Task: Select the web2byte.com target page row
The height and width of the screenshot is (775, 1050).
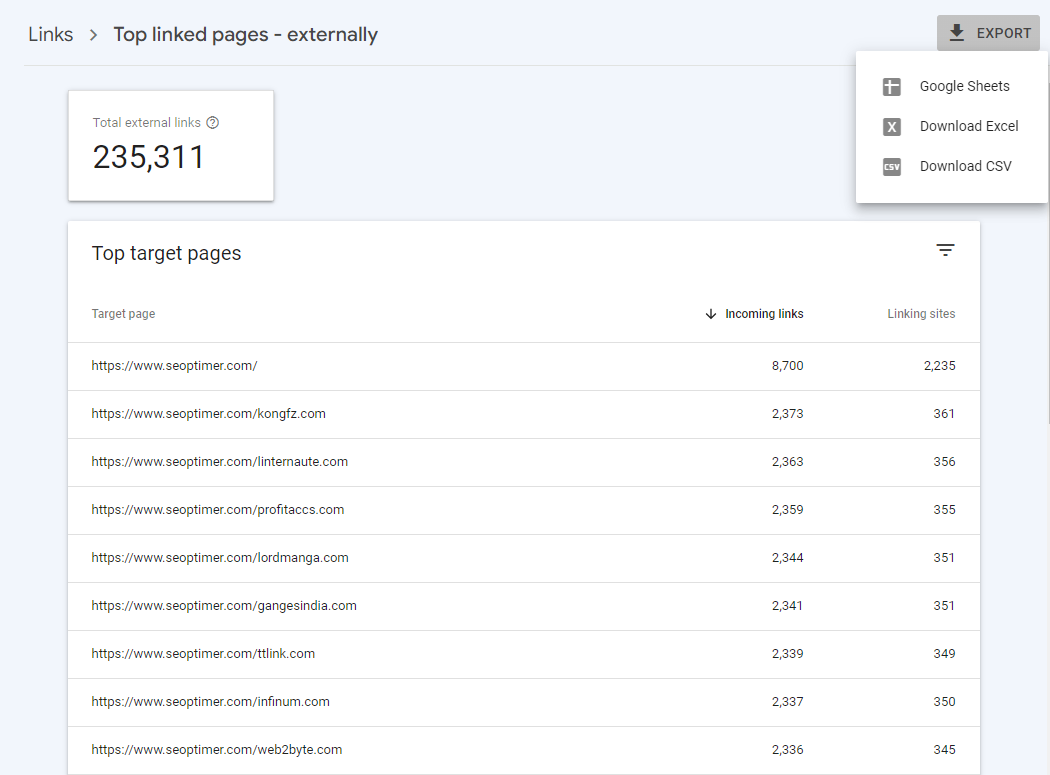Action: click(216, 750)
